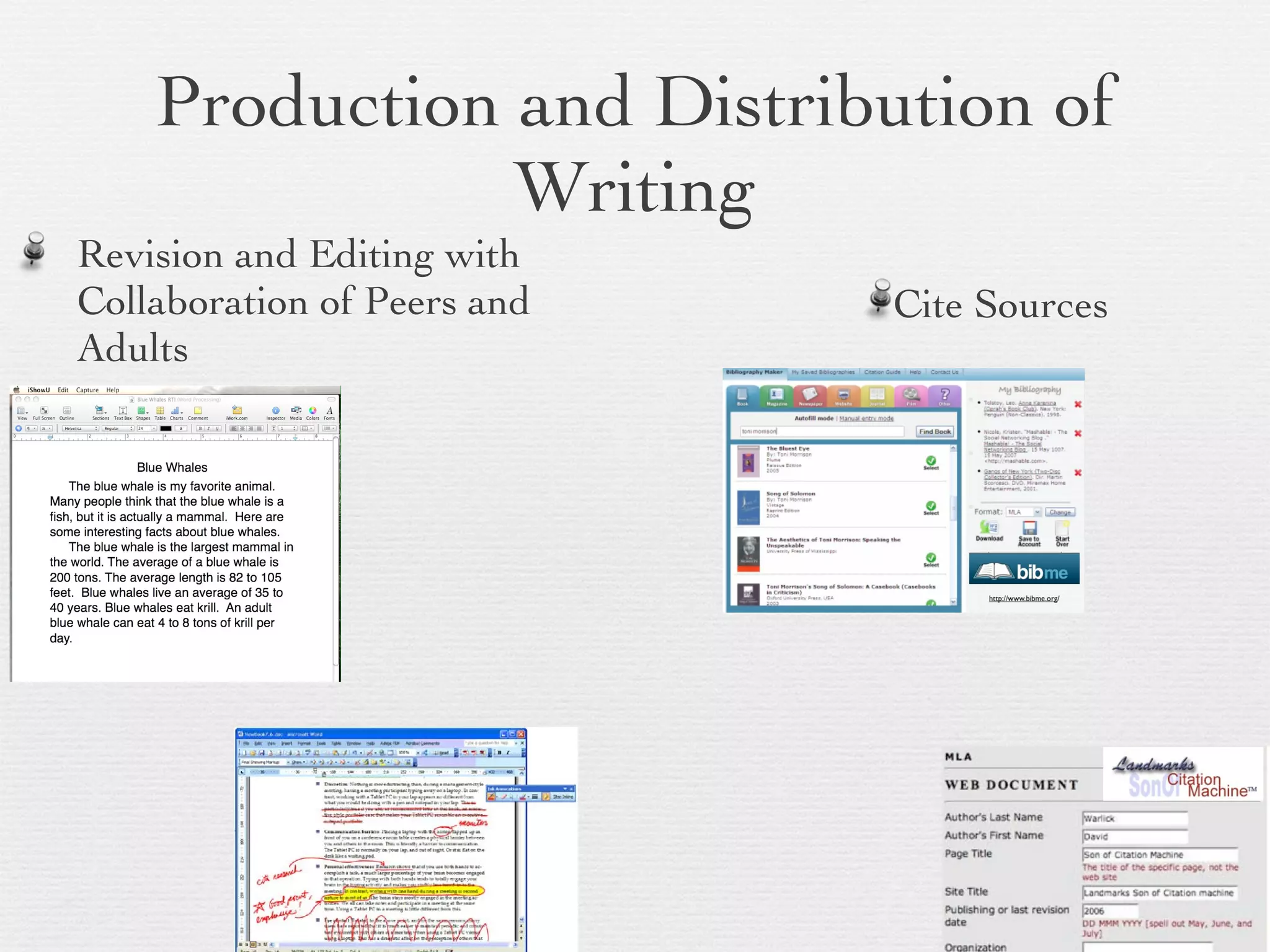The image size is (1270, 952).
Task: Open the character style dropdown in format bar
Action: point(47,428)
